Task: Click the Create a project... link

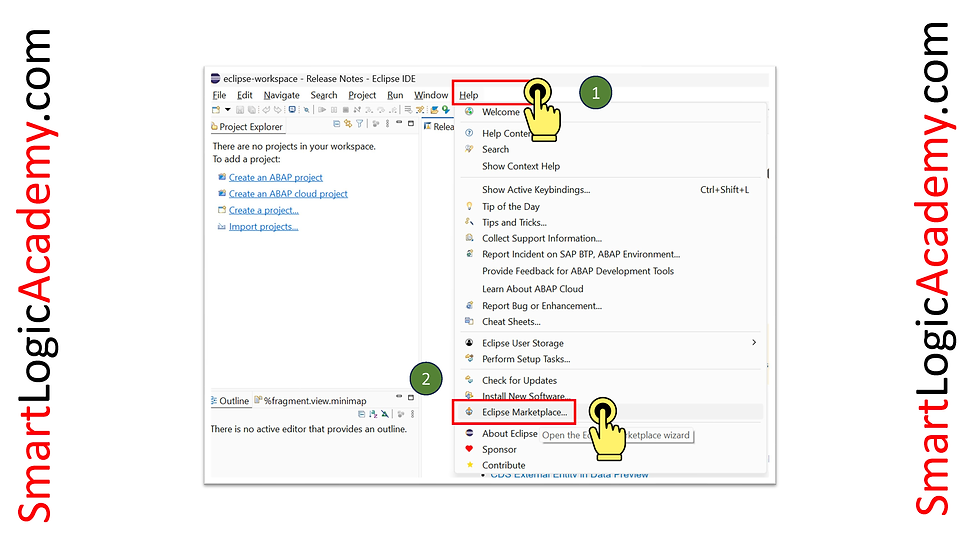Action: coord(264,210)
